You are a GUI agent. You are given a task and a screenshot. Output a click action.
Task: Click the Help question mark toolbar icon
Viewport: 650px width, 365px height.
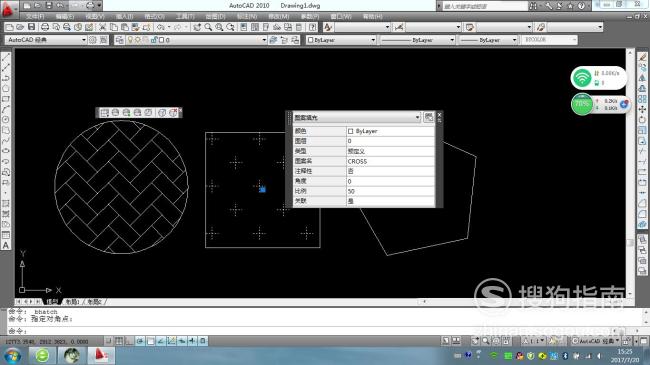313,27
